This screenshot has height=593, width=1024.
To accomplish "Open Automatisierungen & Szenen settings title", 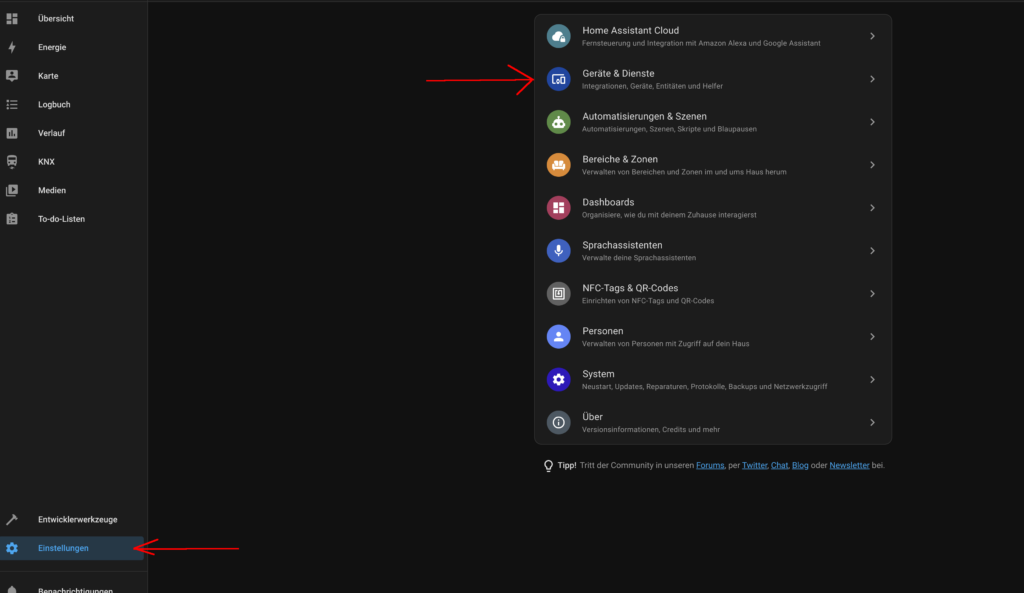I will pyautogui.click(x=644, y=116).
